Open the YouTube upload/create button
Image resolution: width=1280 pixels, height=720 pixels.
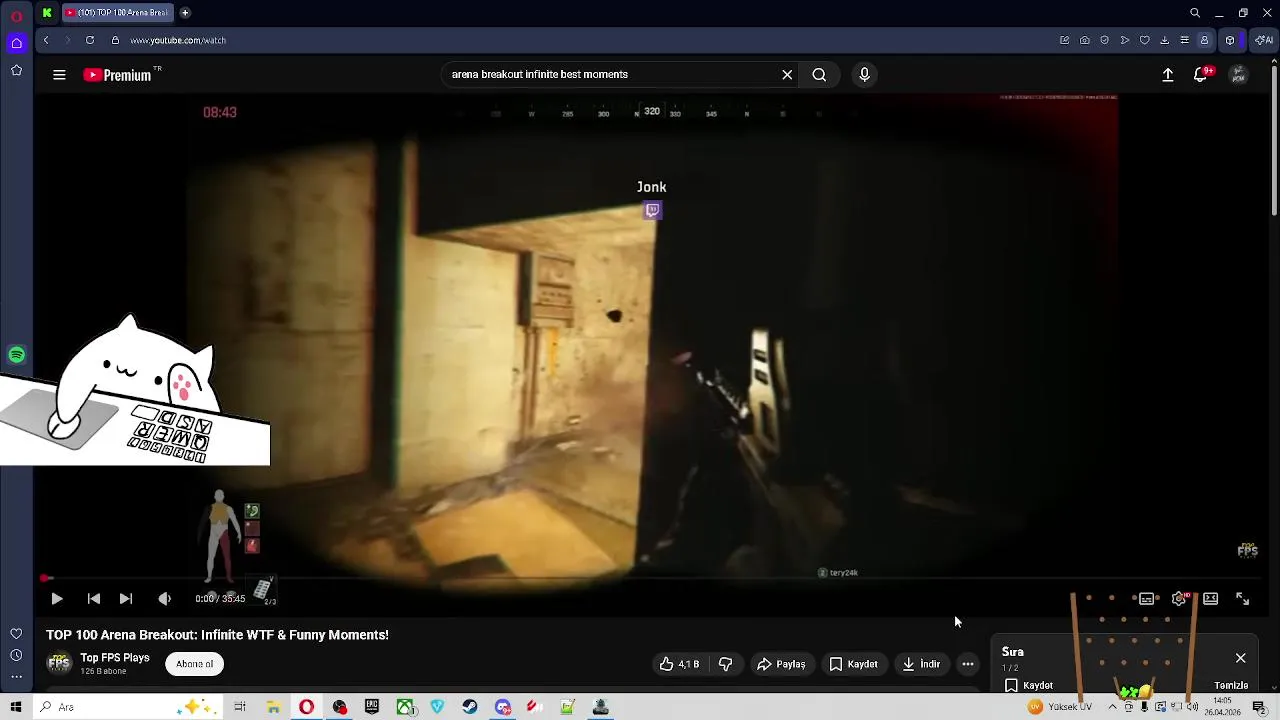1167,75
